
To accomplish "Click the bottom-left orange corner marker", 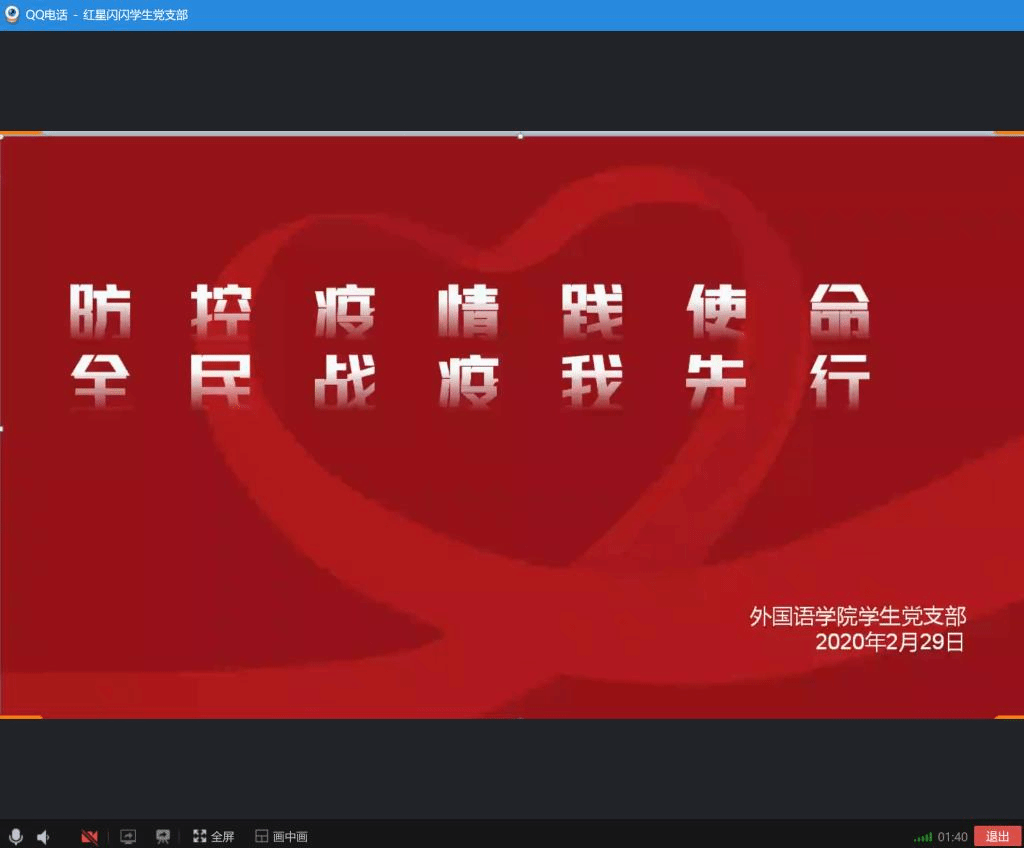I will point(20,717).
